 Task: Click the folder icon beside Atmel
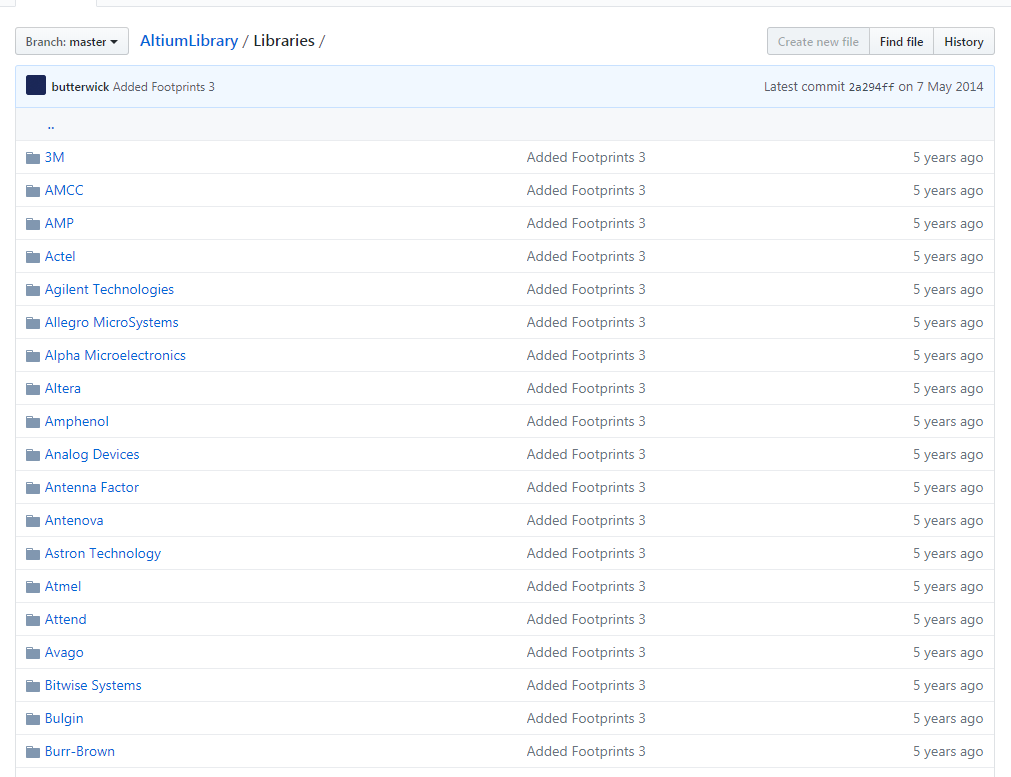pyautogui.click(x=33, y=587)
